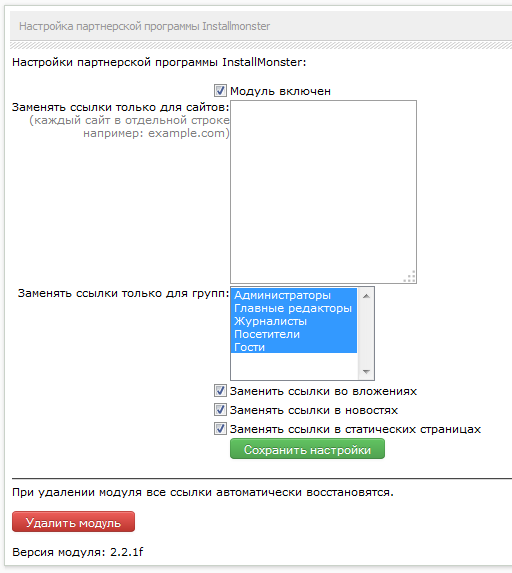Click the sites list text area

(x=323, y=192)
